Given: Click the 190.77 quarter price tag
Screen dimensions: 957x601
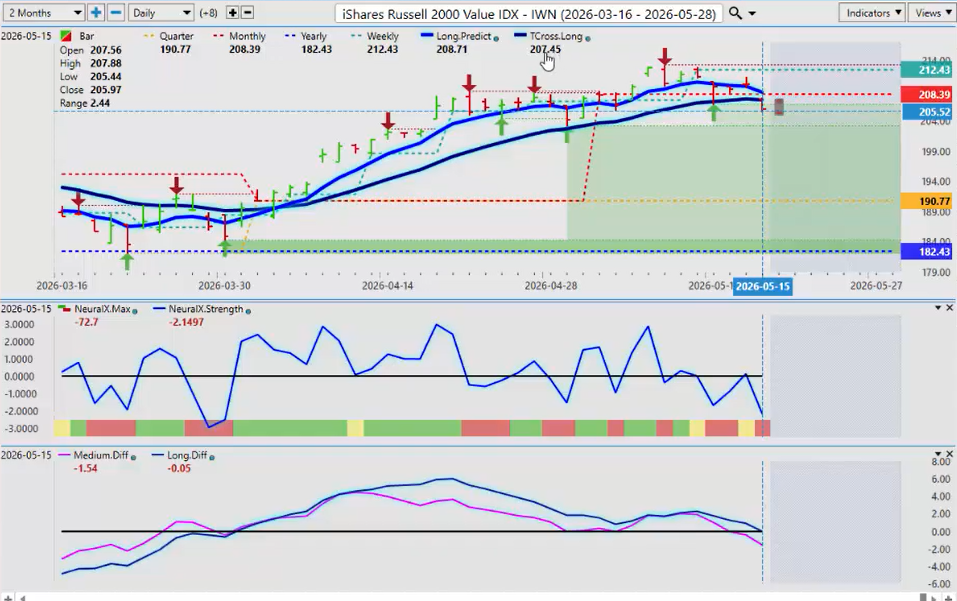Looking at the screenshot, I should [926, 201].
